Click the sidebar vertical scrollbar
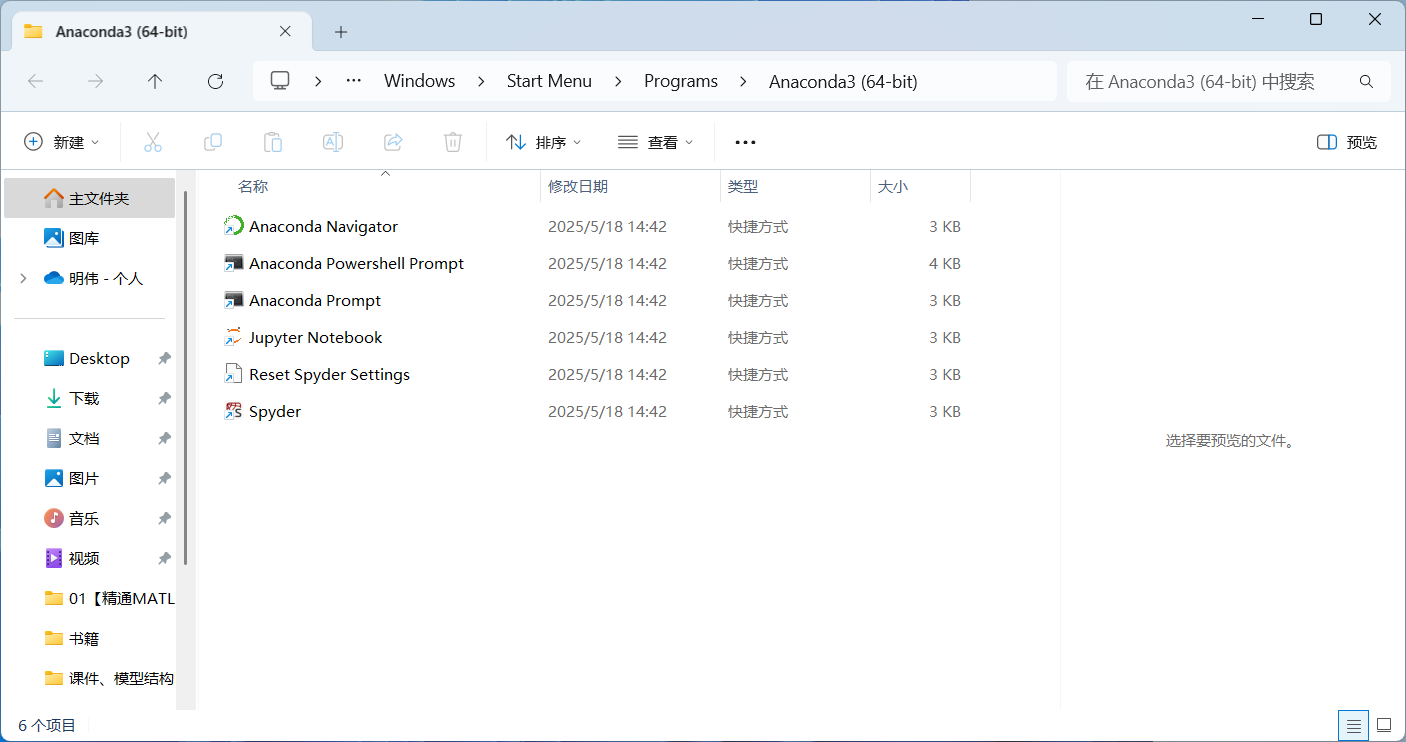Viewport: 1406px width, 742px height. 186,378
